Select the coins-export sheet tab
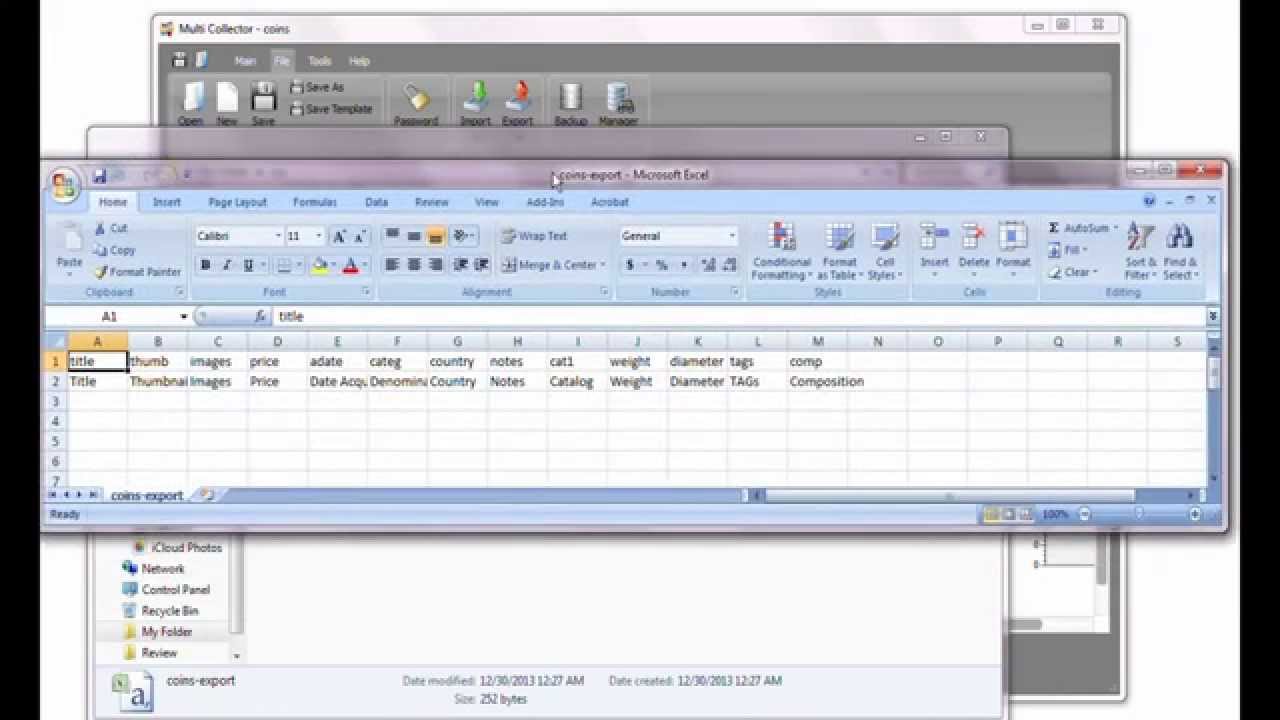 coord(147,495)
